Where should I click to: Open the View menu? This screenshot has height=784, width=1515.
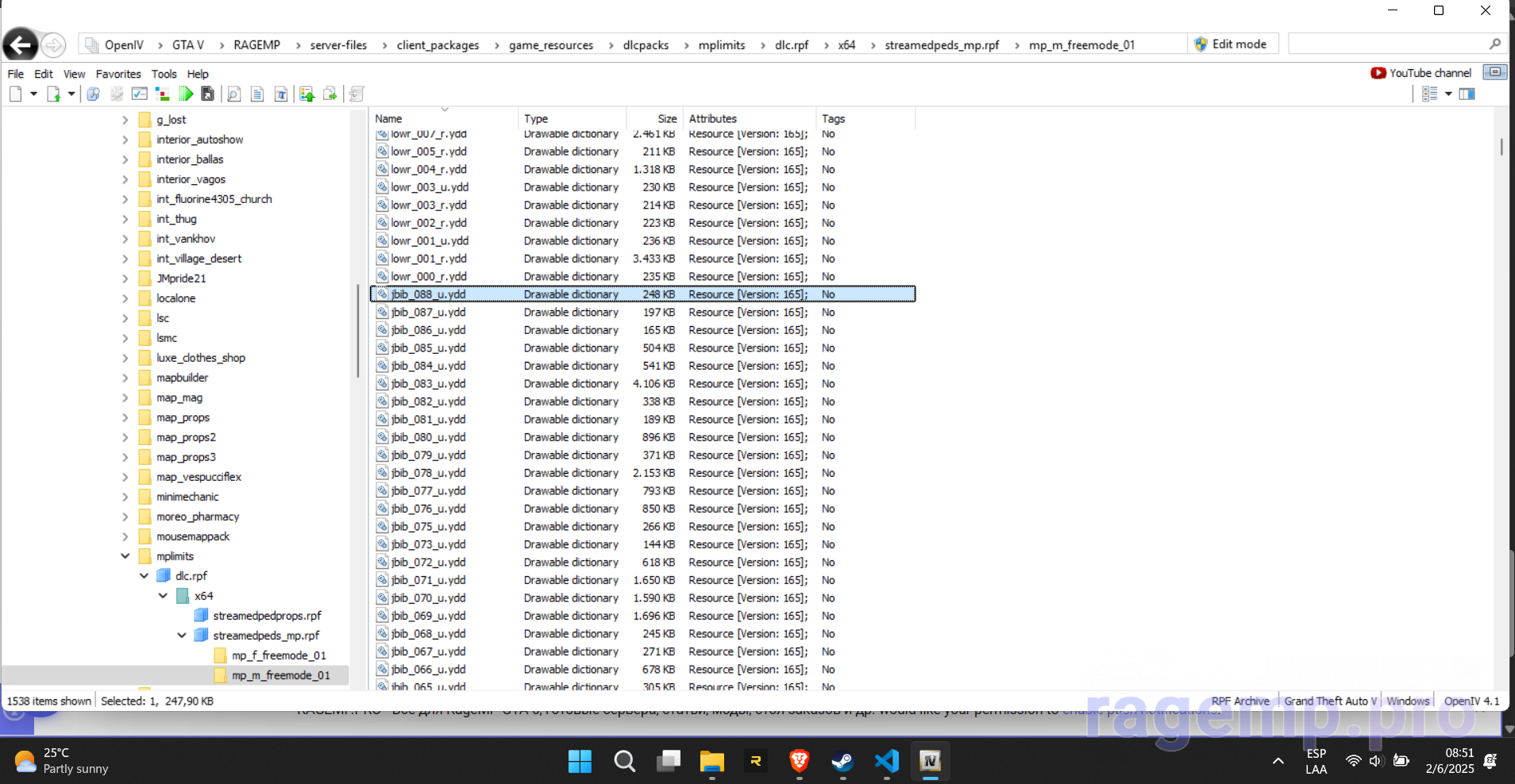click(x=74, y=74)
